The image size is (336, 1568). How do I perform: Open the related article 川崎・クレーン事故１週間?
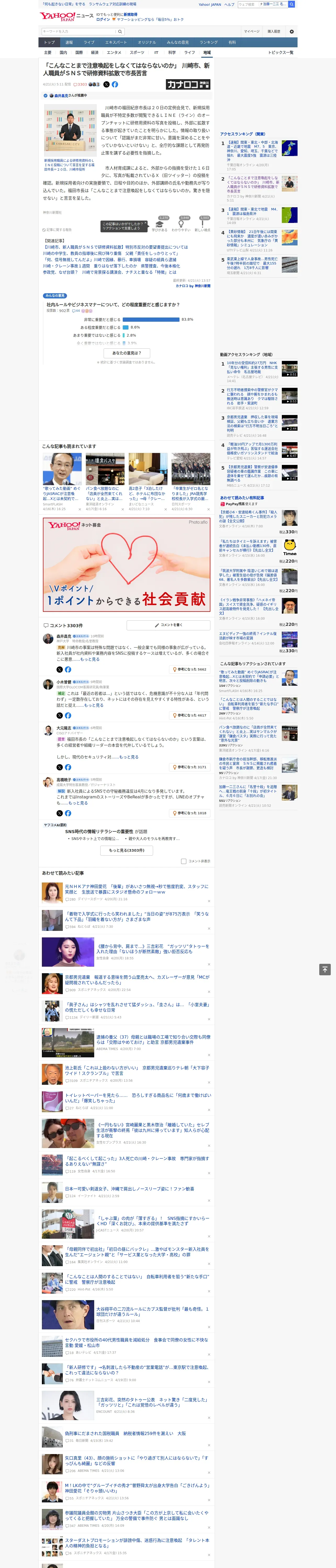111,266
